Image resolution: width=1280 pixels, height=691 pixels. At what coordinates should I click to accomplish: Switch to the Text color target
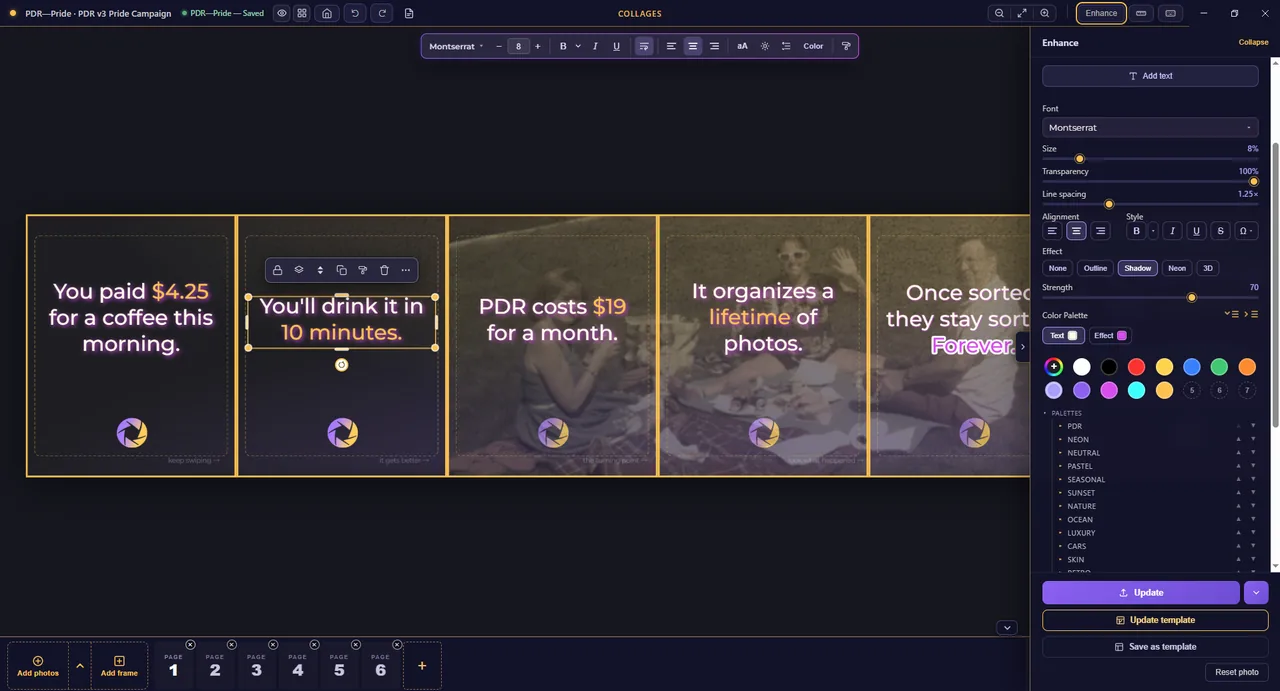pos(1063,335)
